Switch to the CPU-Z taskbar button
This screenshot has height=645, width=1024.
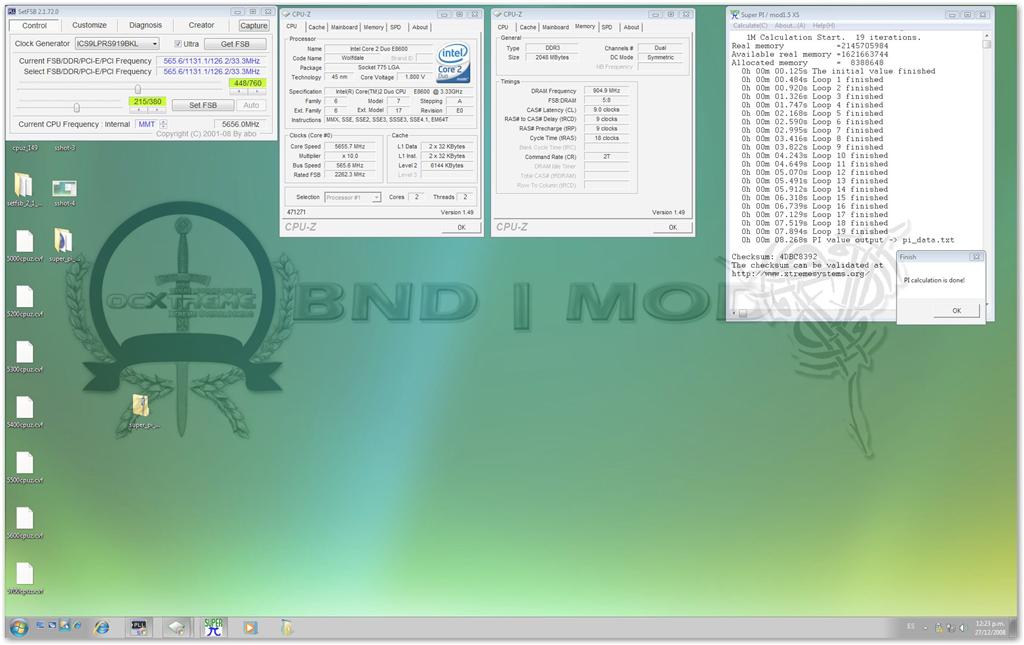tap(176, 628)
